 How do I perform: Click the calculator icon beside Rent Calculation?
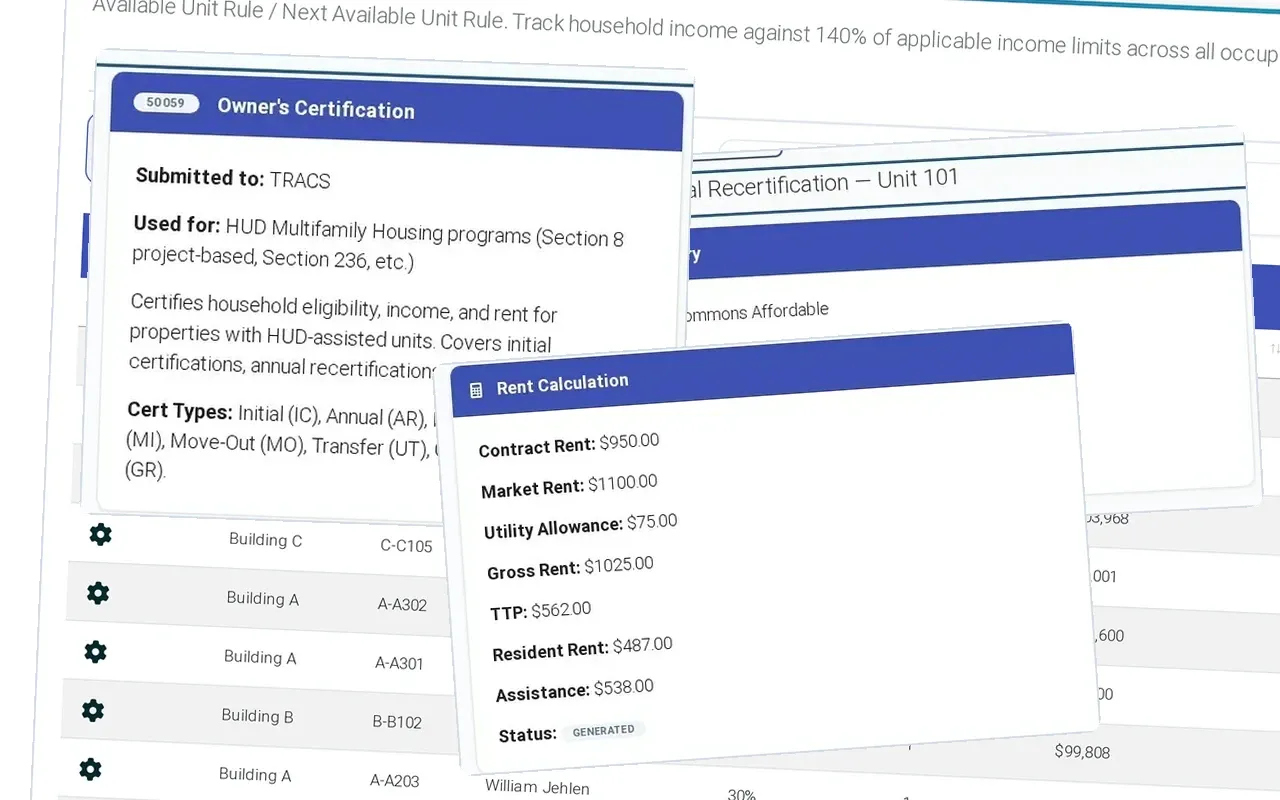tap(476, 390)
